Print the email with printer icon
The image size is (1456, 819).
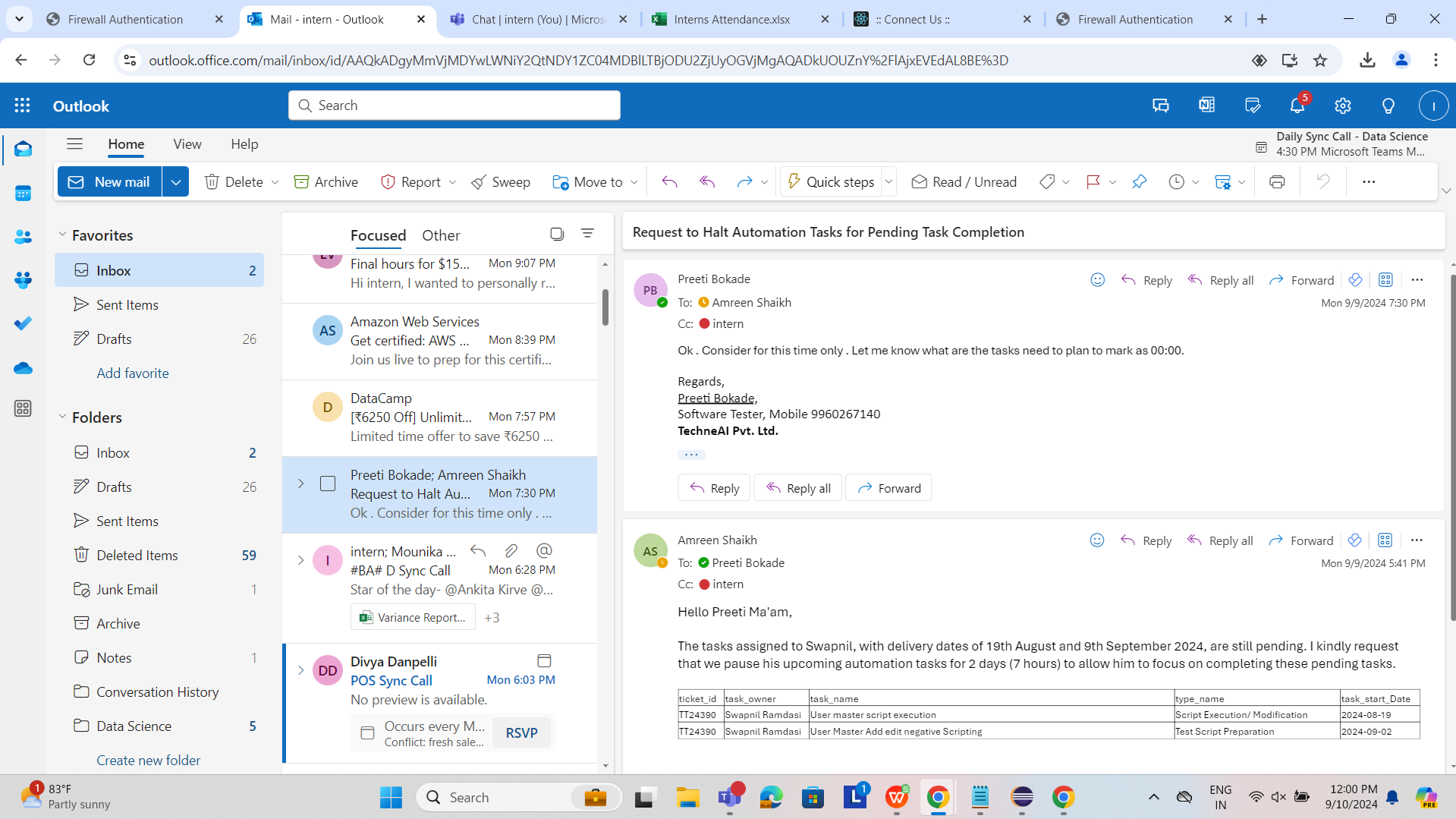[x=1277, y=182]
